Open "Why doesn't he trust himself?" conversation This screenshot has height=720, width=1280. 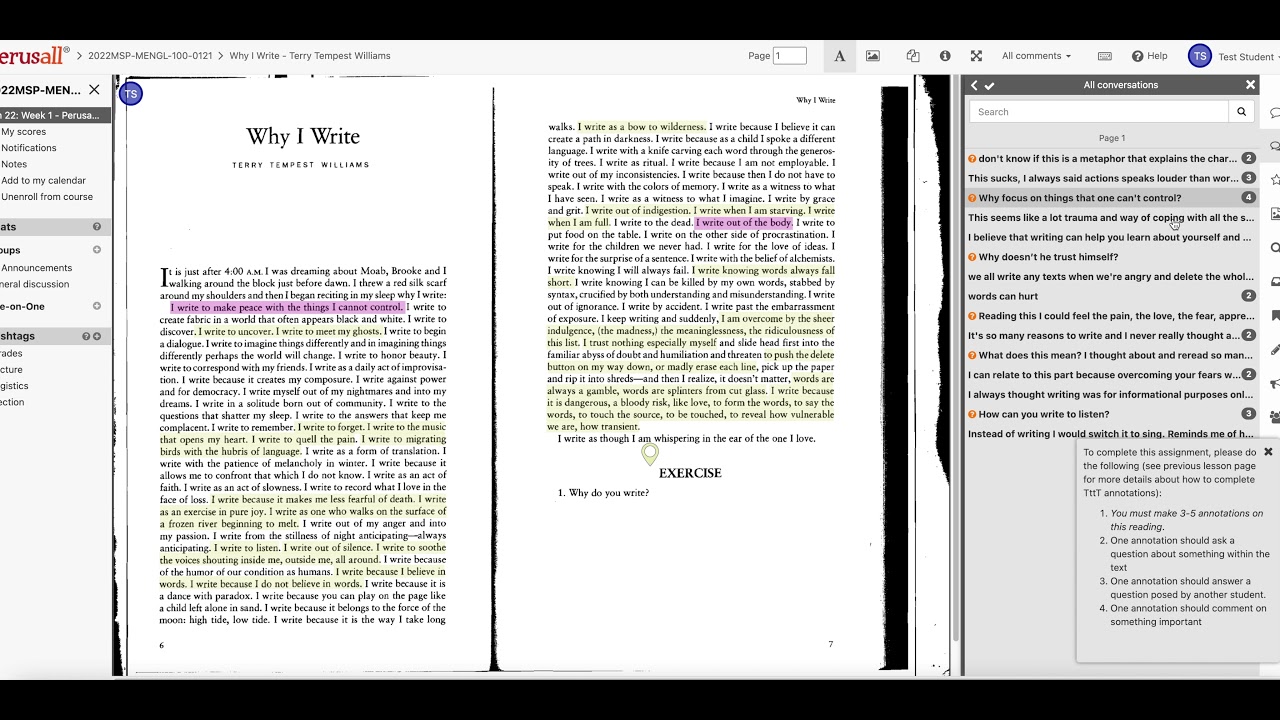(x=1111, y=257)
